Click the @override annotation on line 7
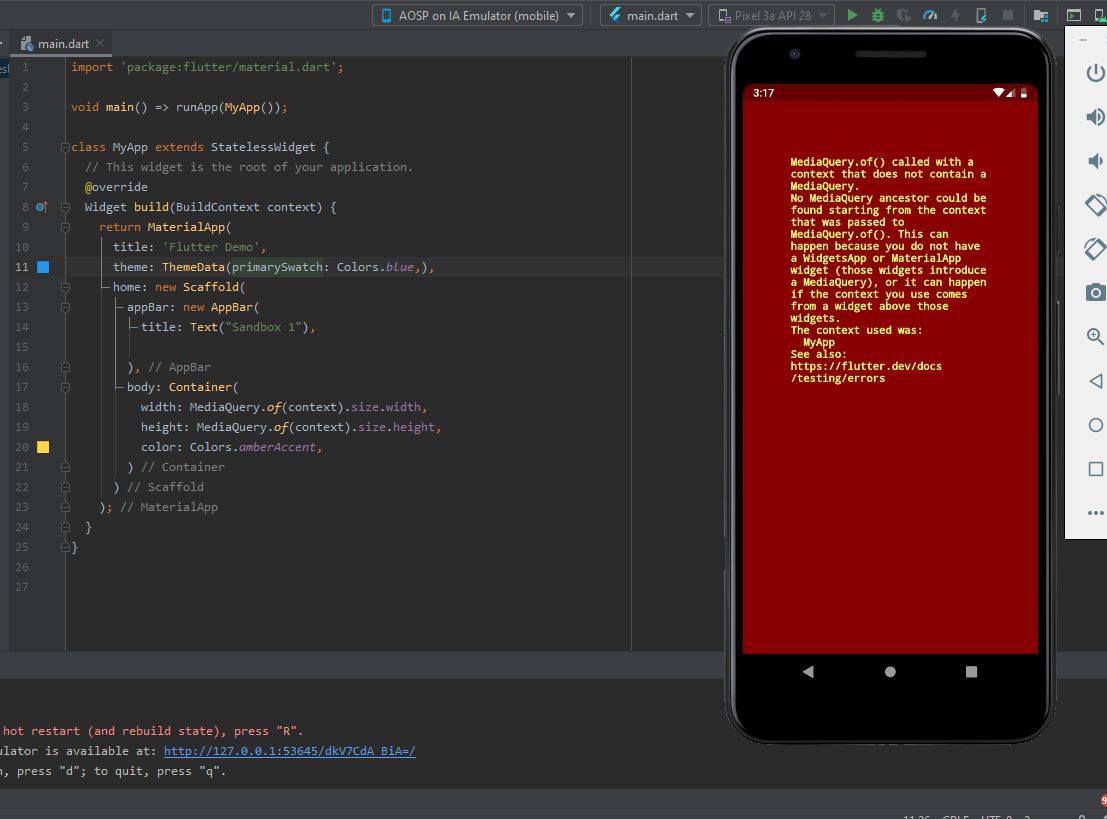The image size is (1107, 819). (116, 187)
